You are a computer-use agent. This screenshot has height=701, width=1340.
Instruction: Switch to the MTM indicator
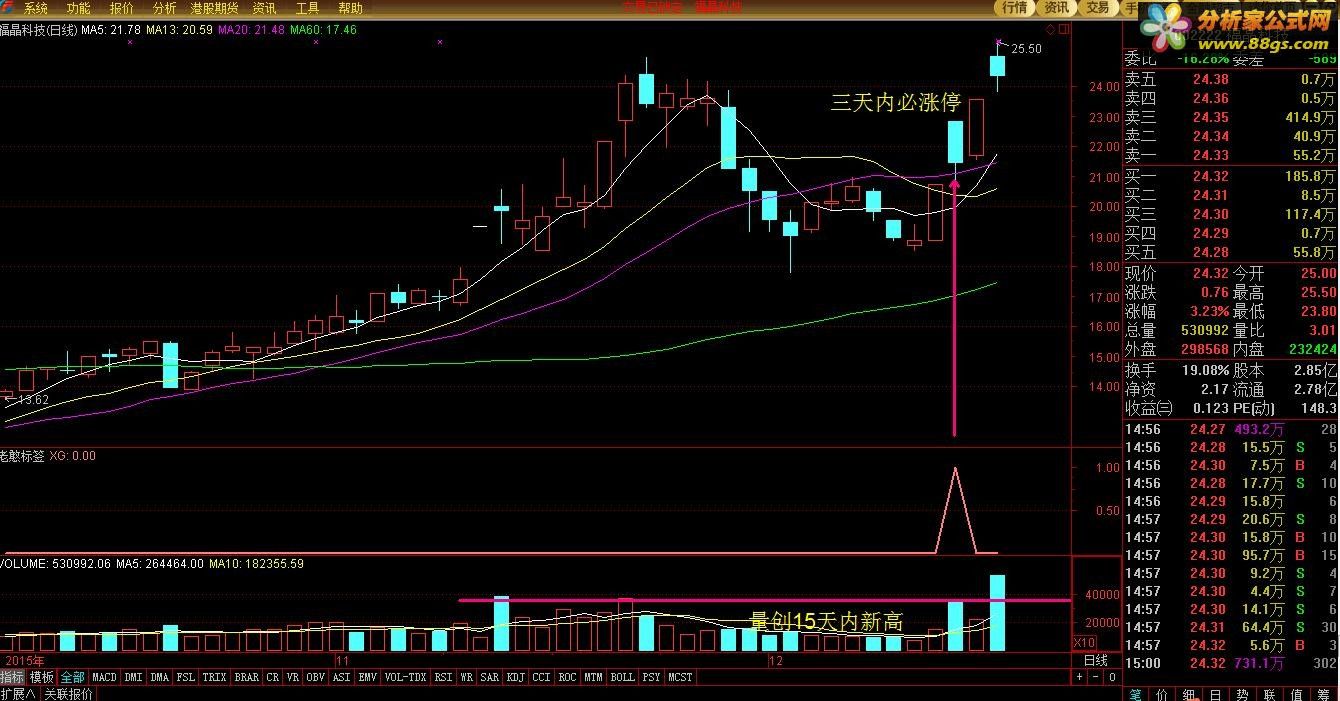tap(593, 677)
